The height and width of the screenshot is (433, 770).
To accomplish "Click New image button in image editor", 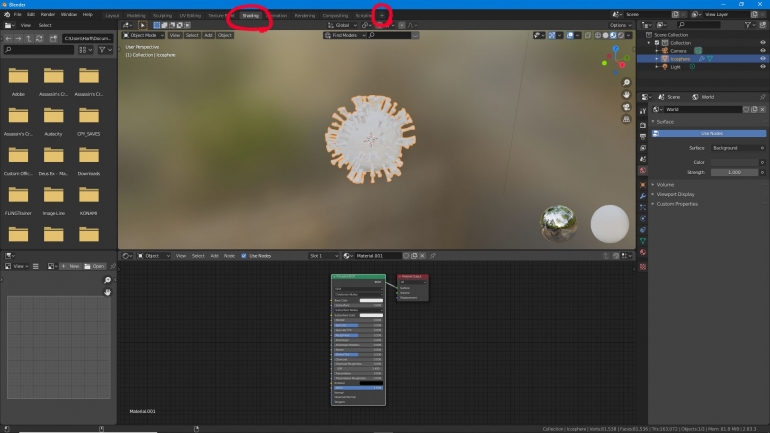I will tap(70, 266).
